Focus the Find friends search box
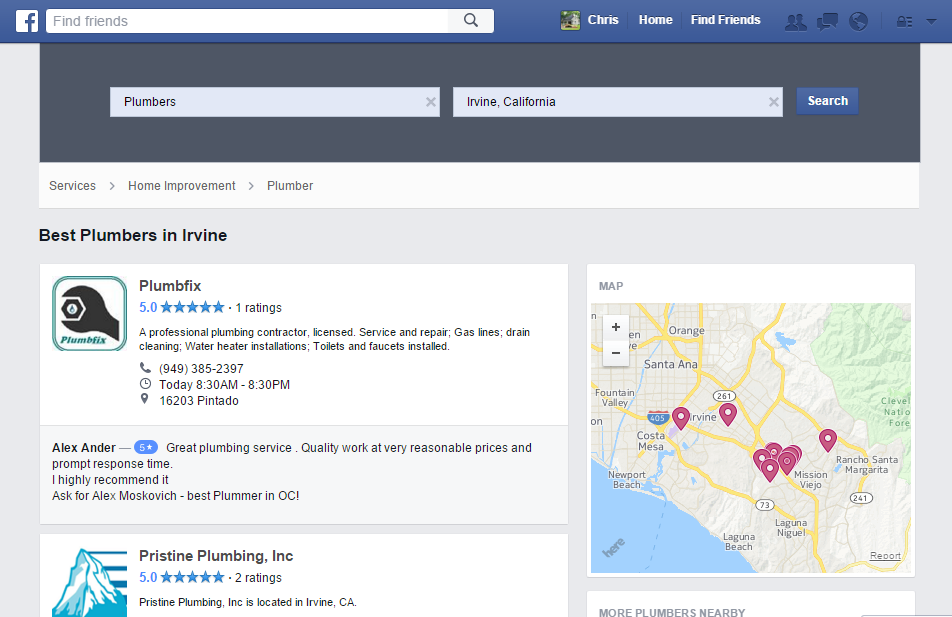This screenshot has height=617, width=952. click(247, 21)
